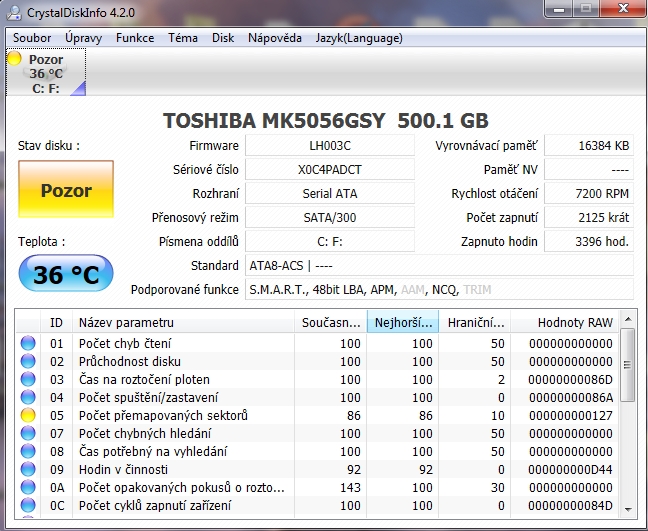
Task: Click drive letters field C: F:
Action: click(x=330, y=241)
